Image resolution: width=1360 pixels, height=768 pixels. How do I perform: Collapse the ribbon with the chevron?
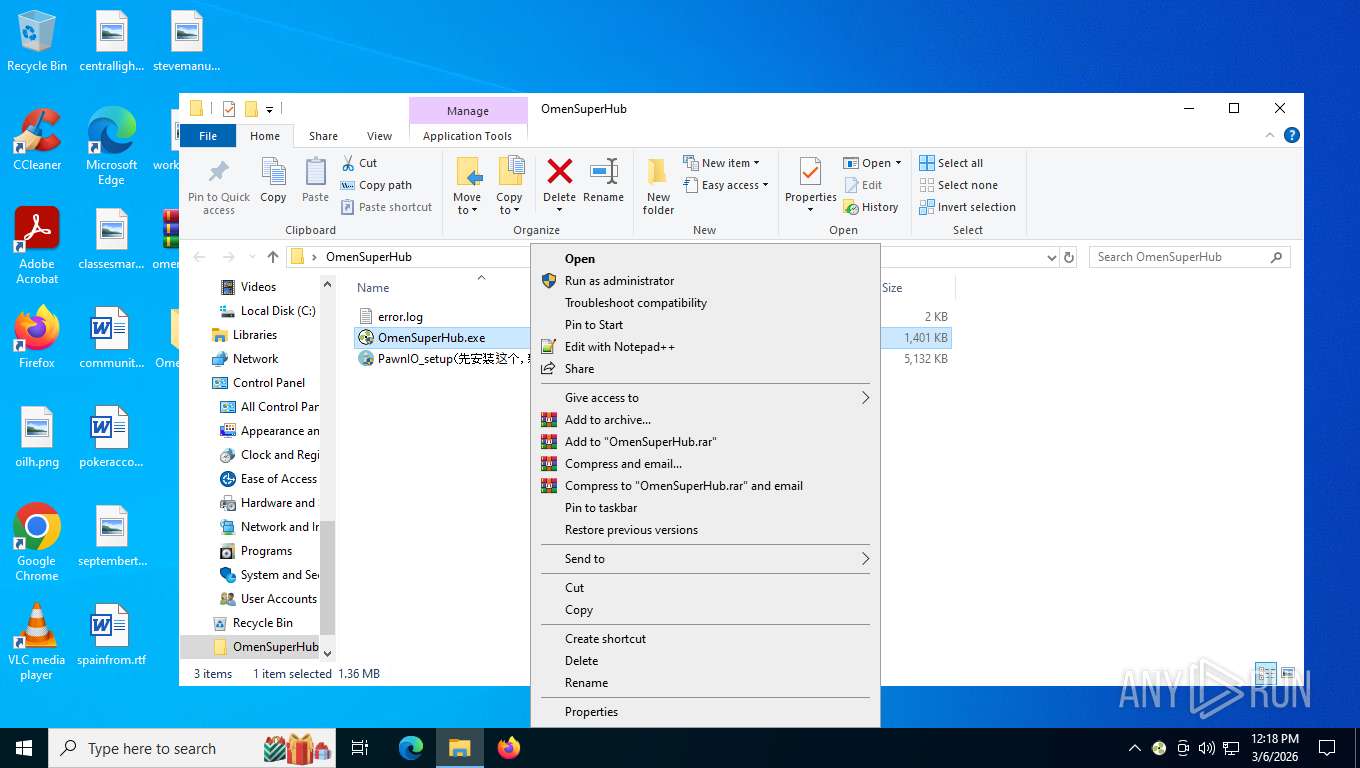coord(1270,135)
